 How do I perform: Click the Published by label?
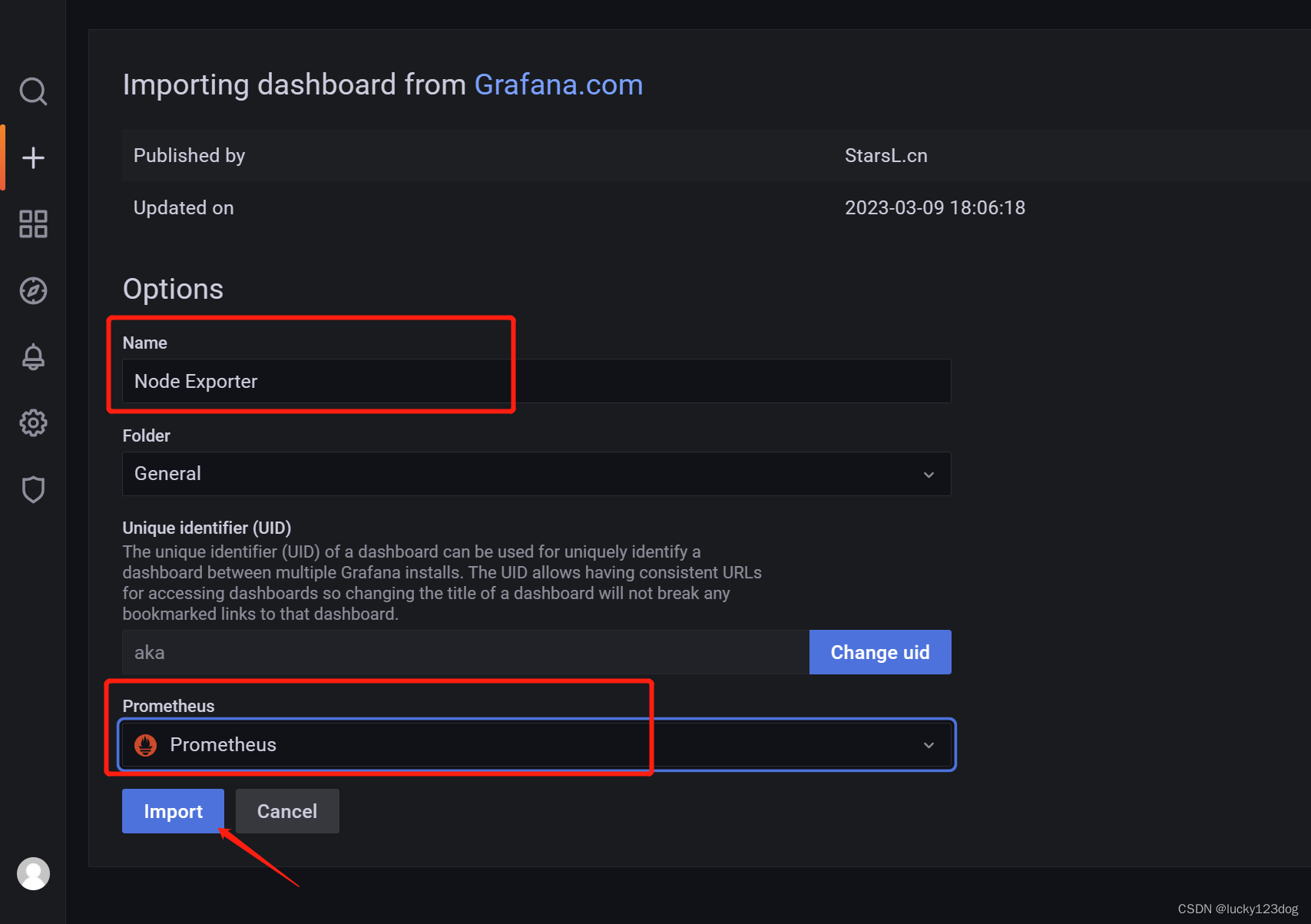(x=189, y=155)
